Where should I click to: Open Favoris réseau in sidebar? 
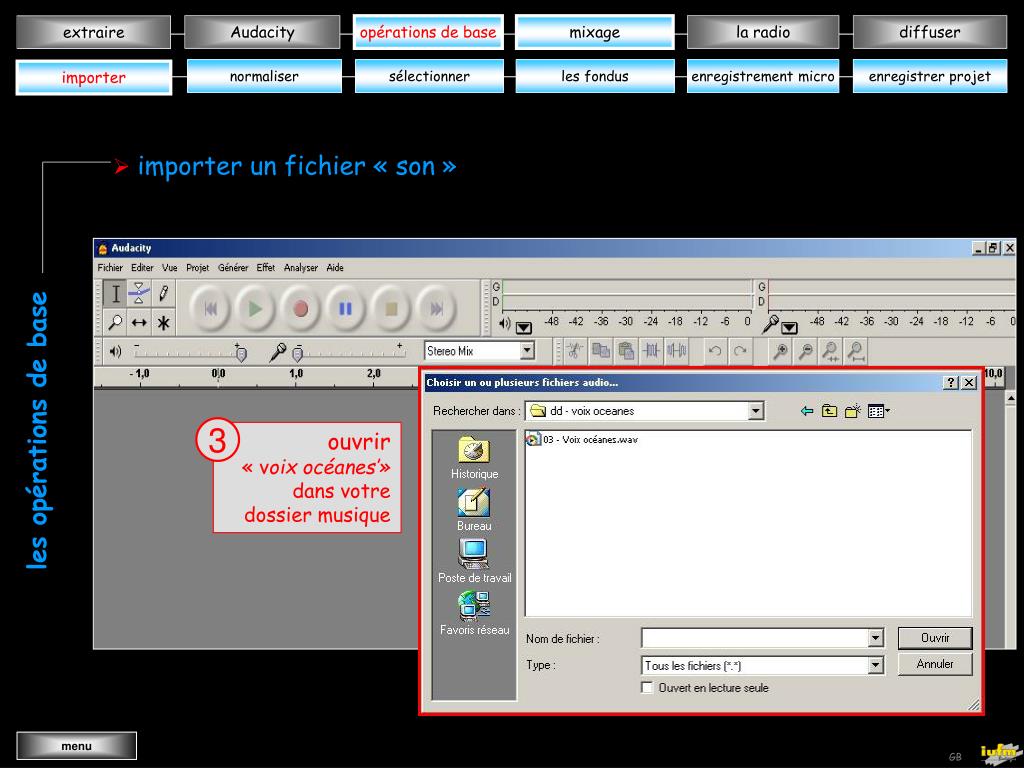tap(474, 613)
